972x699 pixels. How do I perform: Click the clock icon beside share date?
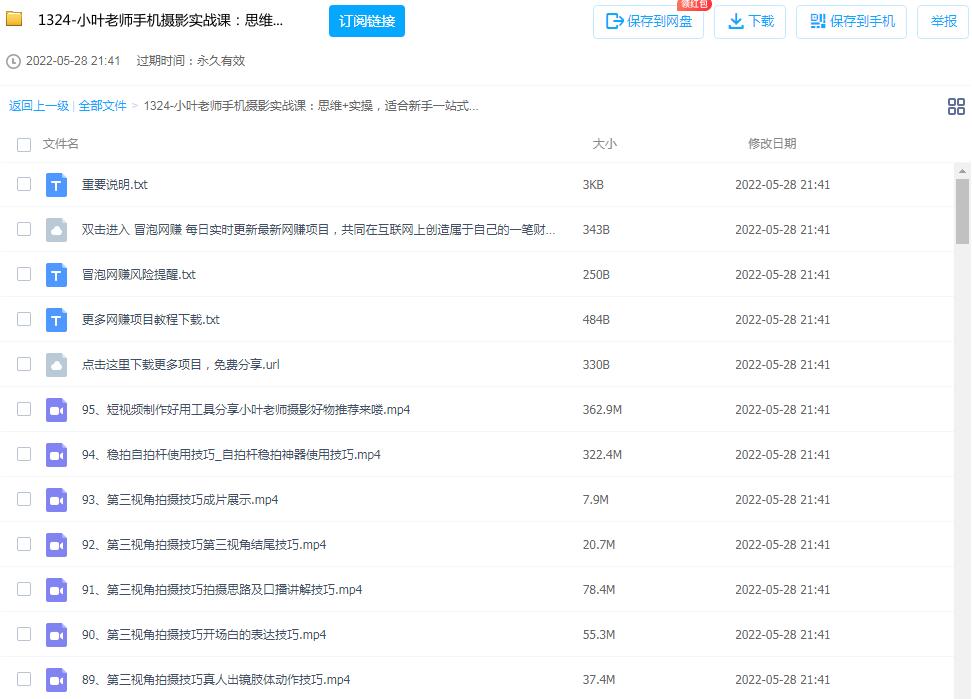[13, 61]
